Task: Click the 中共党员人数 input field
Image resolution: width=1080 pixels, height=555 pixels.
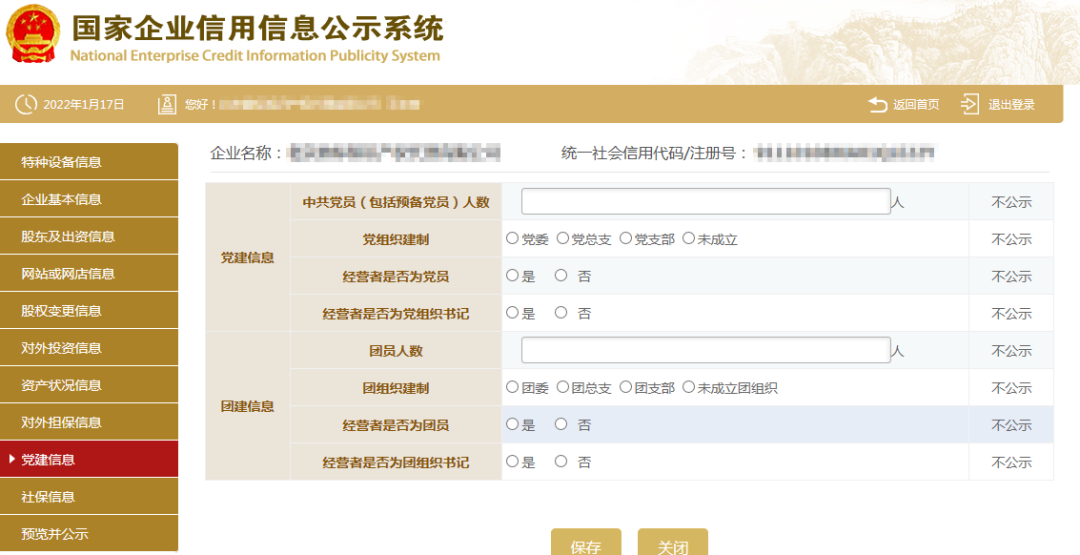Action: [x=705, y=202]
